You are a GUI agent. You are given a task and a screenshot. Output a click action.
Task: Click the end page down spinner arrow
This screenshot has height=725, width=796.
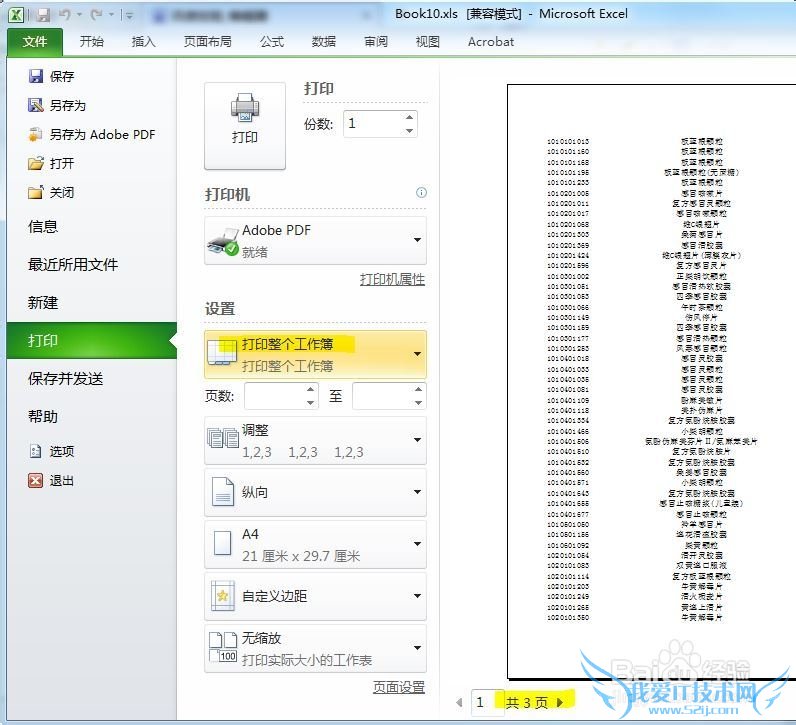pyautogui.click(x=418, y=403)
